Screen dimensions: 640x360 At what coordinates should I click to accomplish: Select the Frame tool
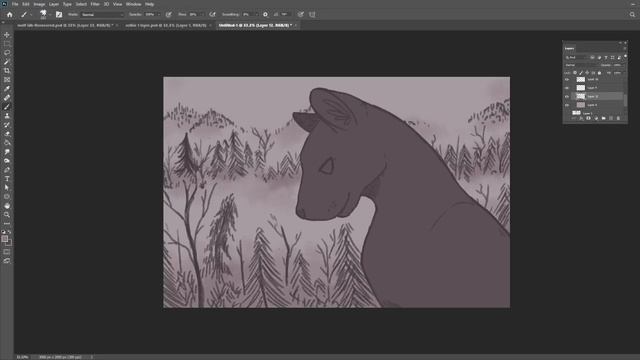[x=7, y=80]
